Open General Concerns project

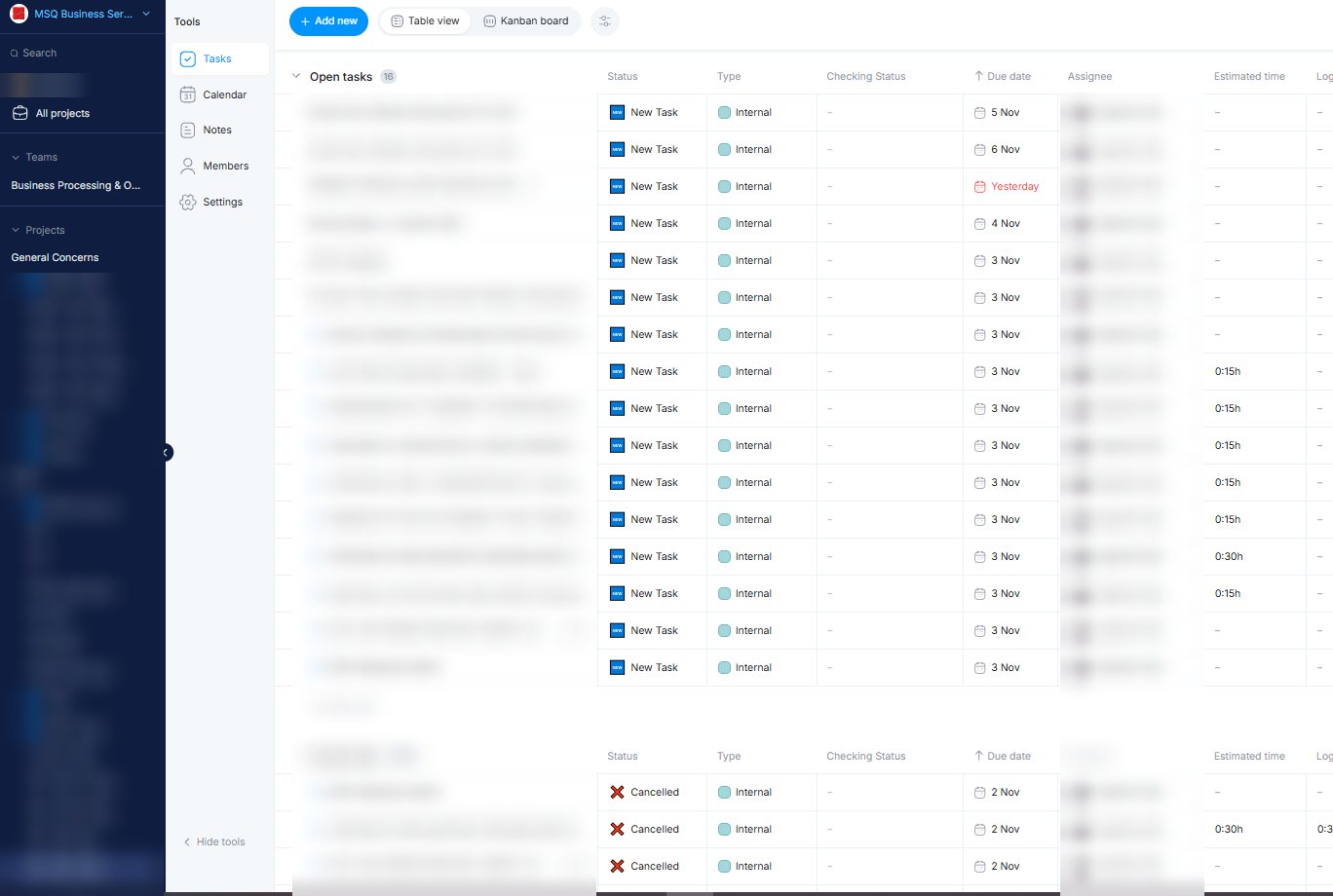[55, 257]
